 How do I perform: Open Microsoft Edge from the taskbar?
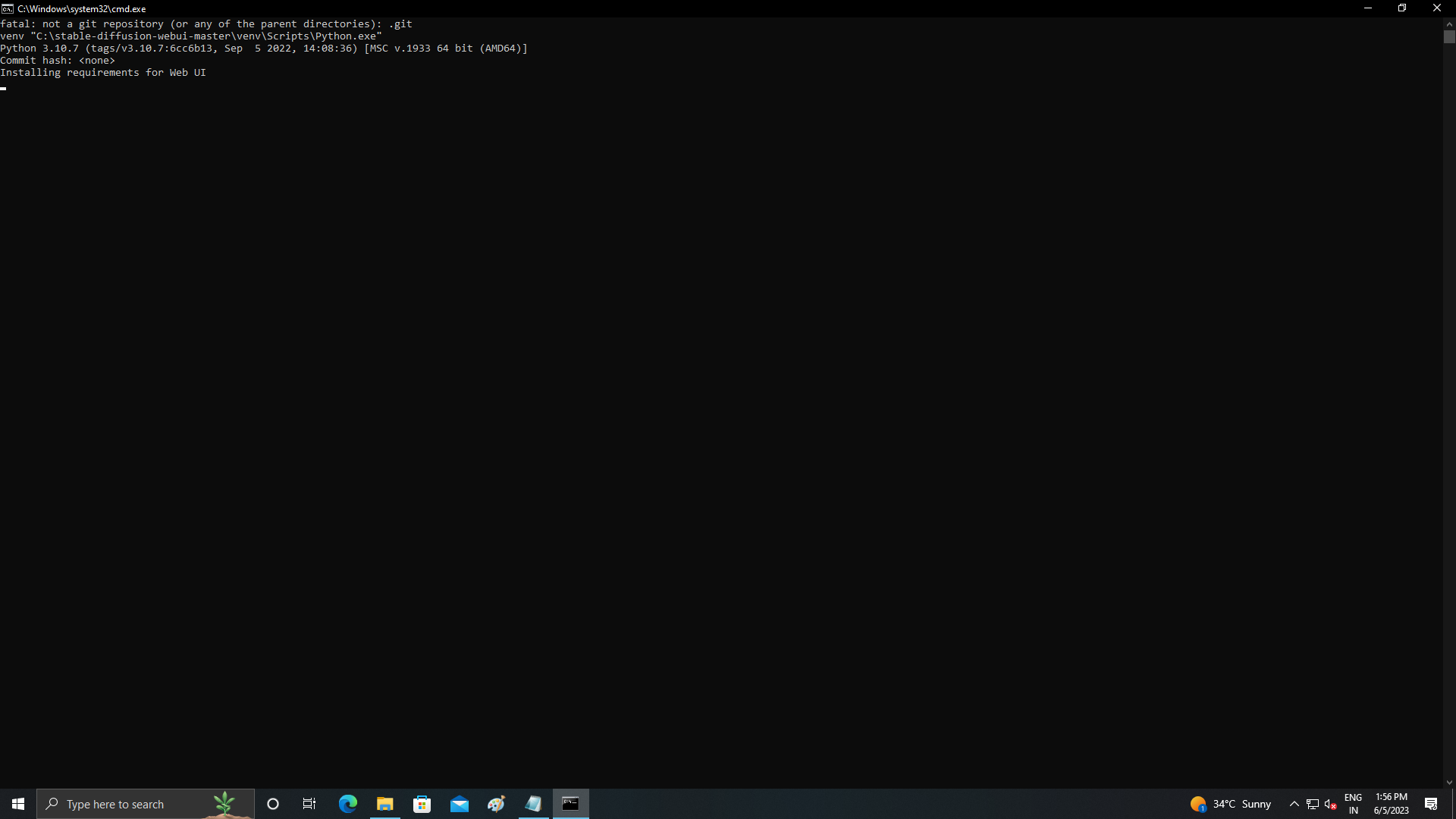pos(347,804)
